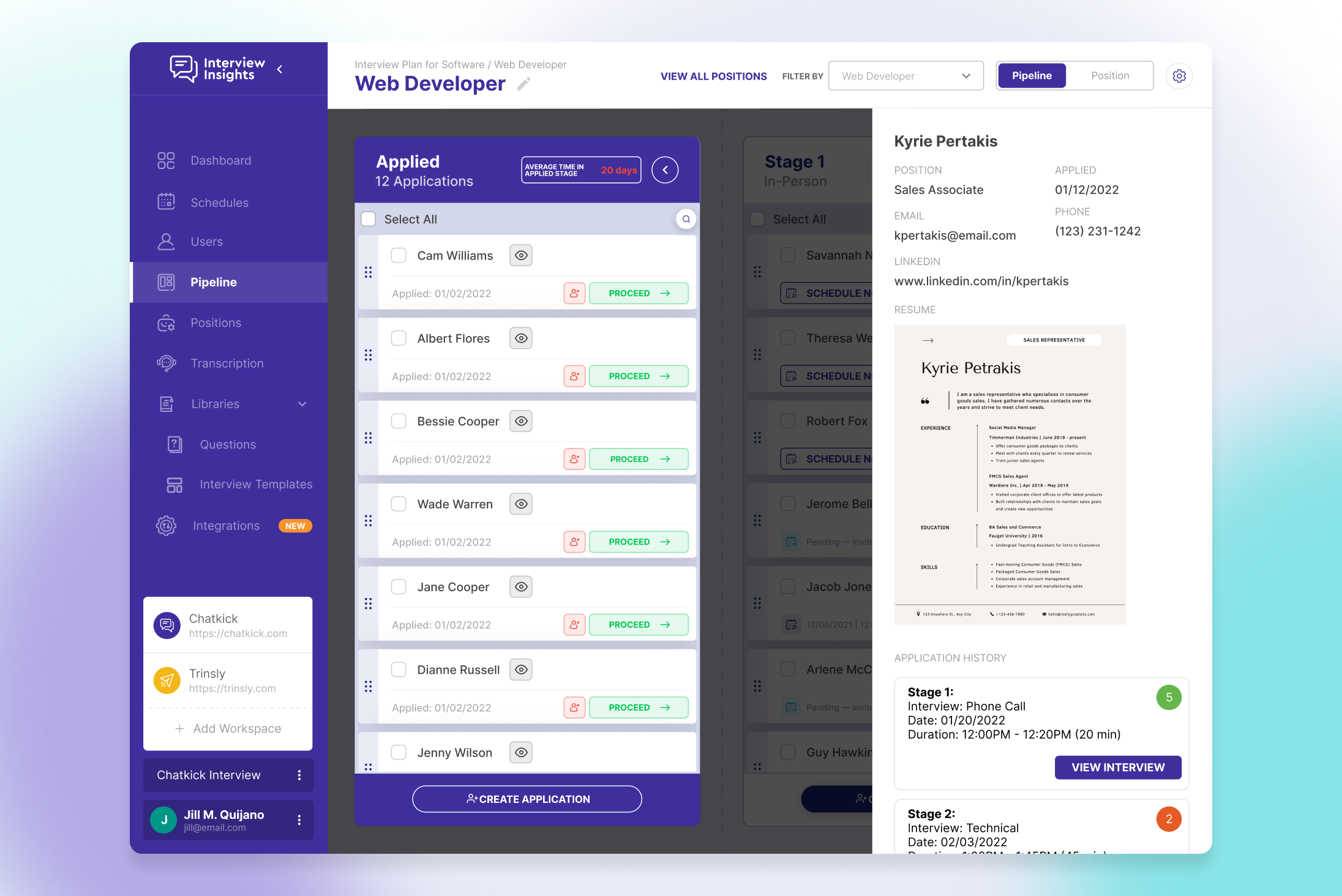Open the Web Developer filter dropdown

tap(905, 76)
